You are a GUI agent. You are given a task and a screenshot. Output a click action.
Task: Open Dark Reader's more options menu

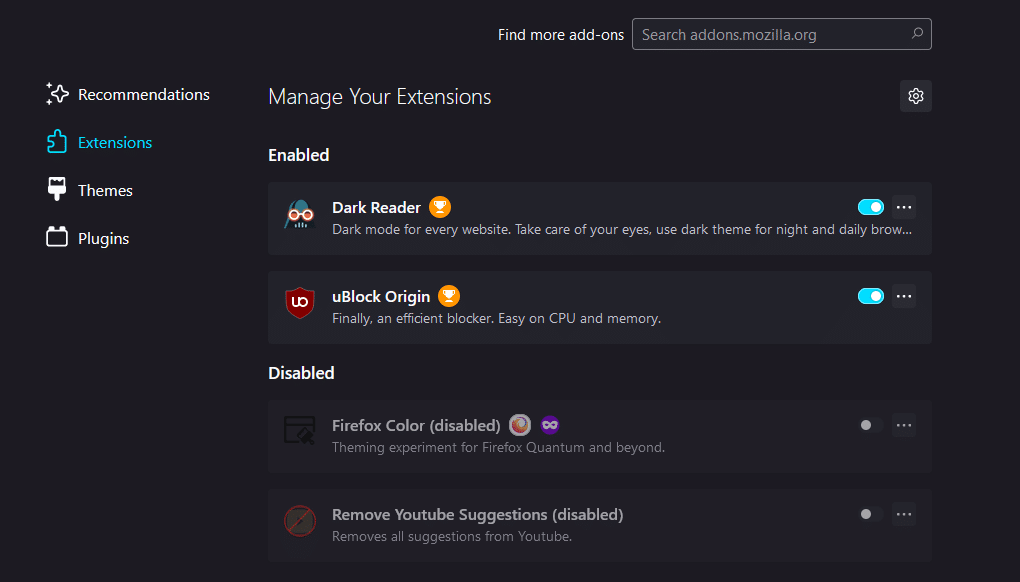(904, 207)
